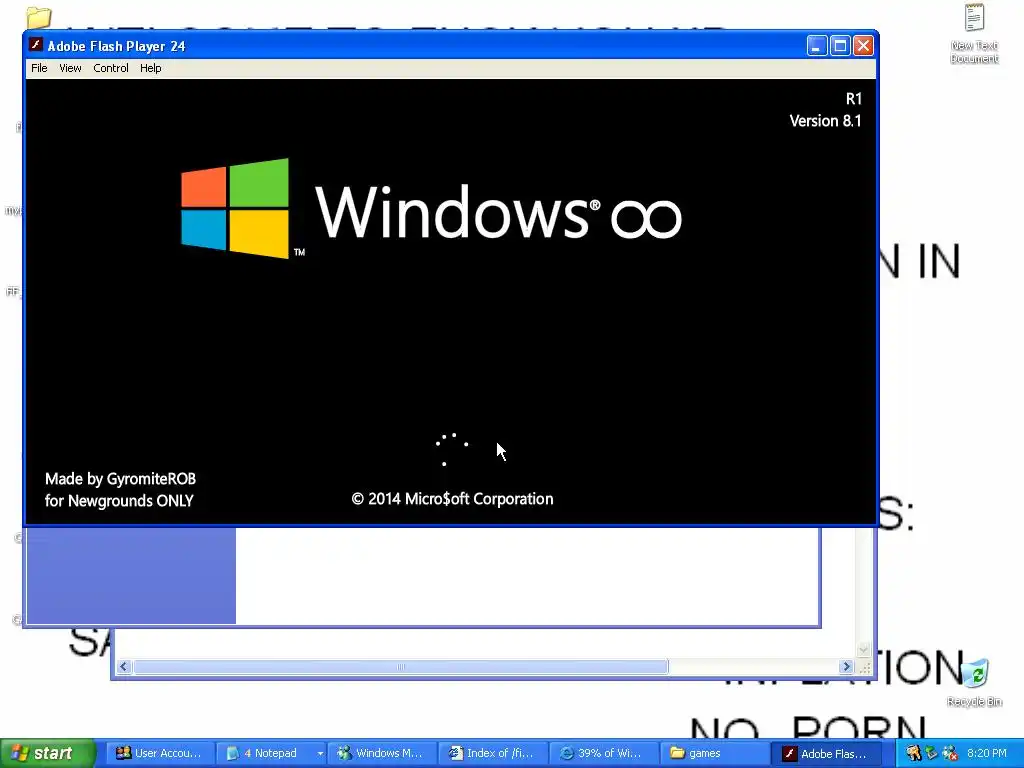Click the "R1" label on the splash screen

pos(854,99)
